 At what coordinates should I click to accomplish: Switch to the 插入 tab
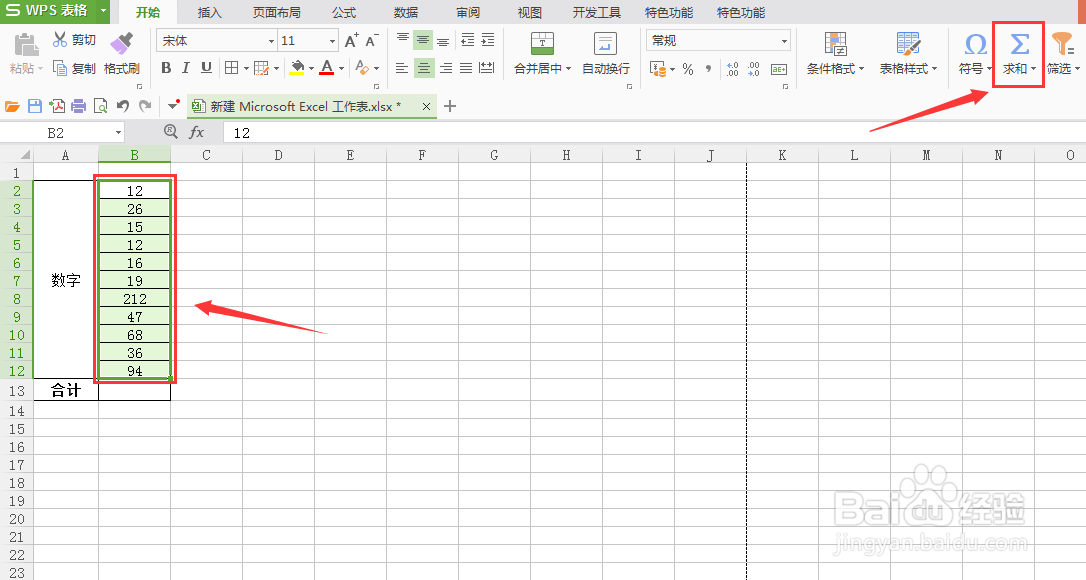[209, 12]
